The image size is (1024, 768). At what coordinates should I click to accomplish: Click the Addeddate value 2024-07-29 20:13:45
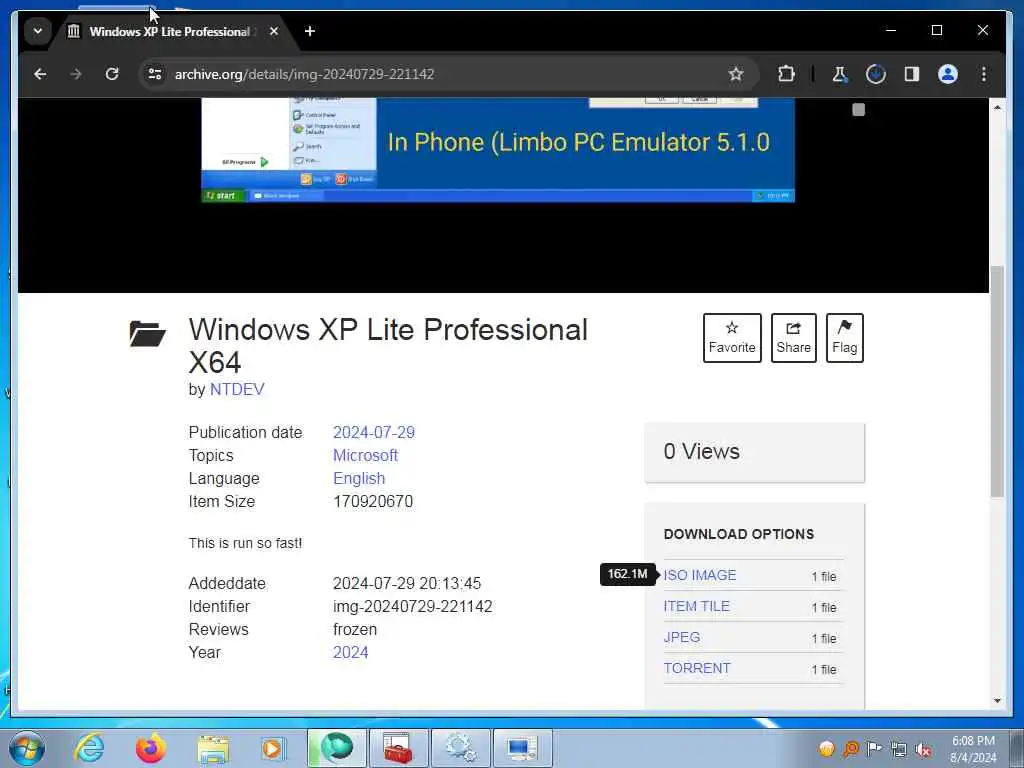click(x=407, y=583)
